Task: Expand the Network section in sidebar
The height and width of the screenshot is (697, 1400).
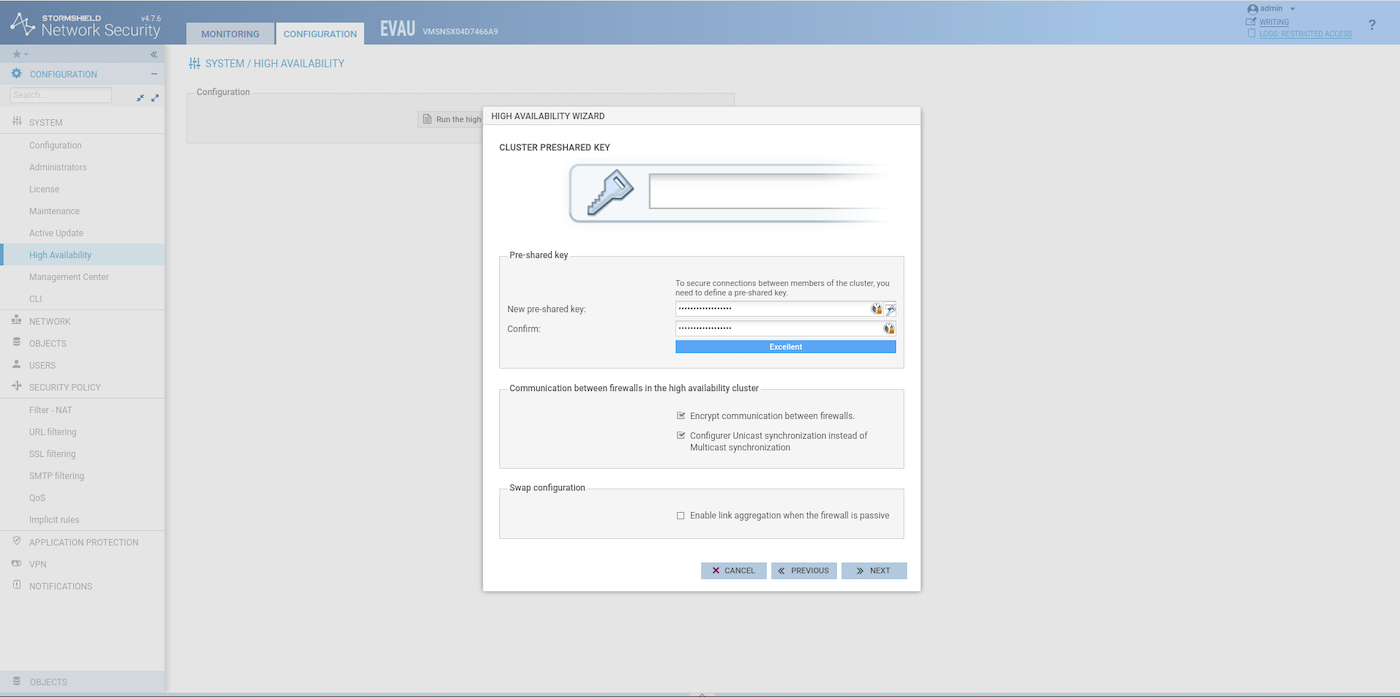Action: pyautogui.click(x=49, y=322)
